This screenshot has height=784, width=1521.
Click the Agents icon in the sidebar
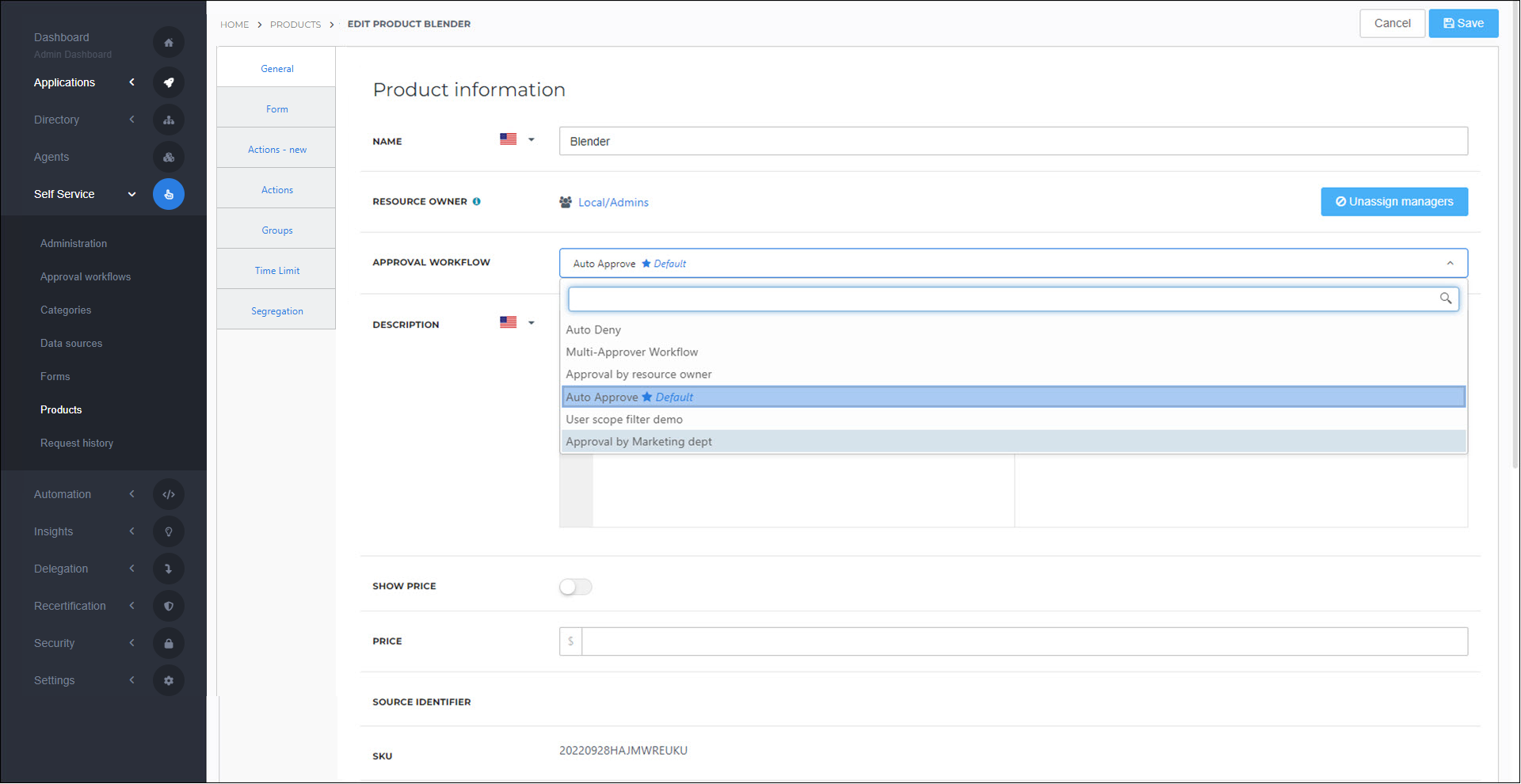168,157
